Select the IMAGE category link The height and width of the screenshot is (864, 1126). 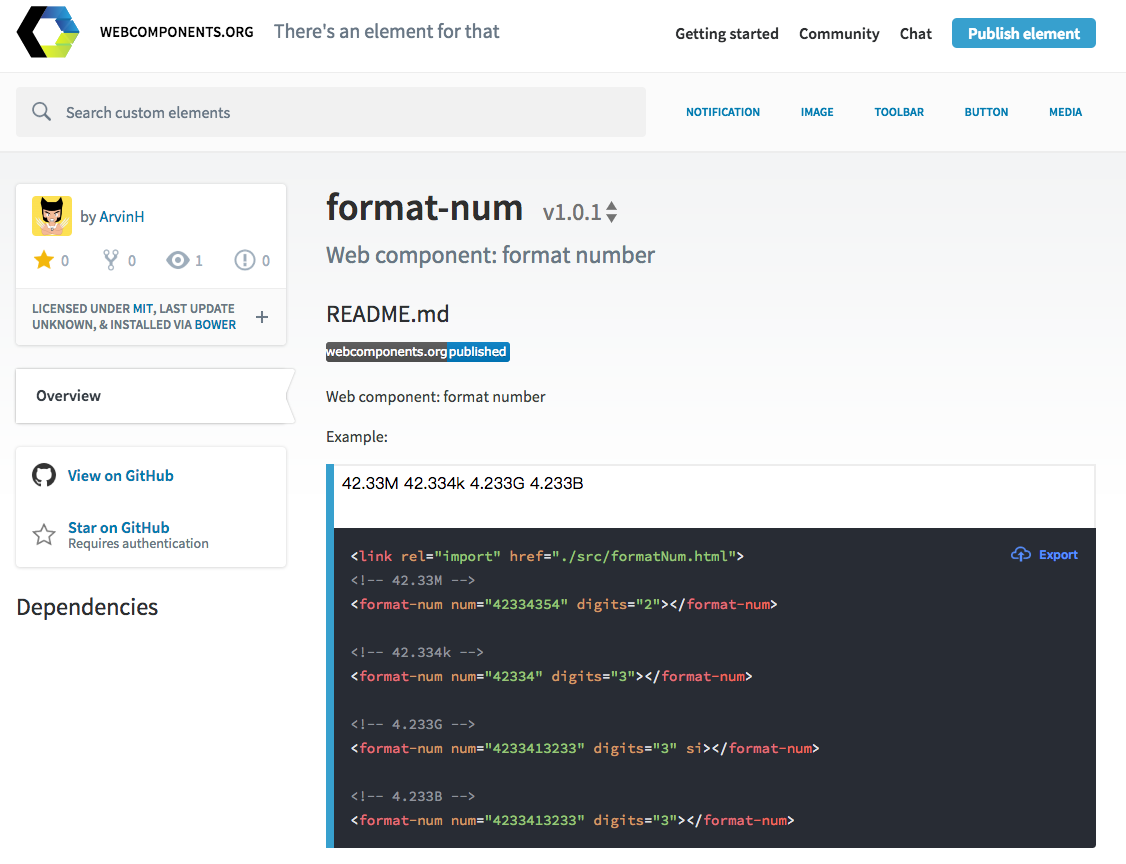[x=817, y=112]
